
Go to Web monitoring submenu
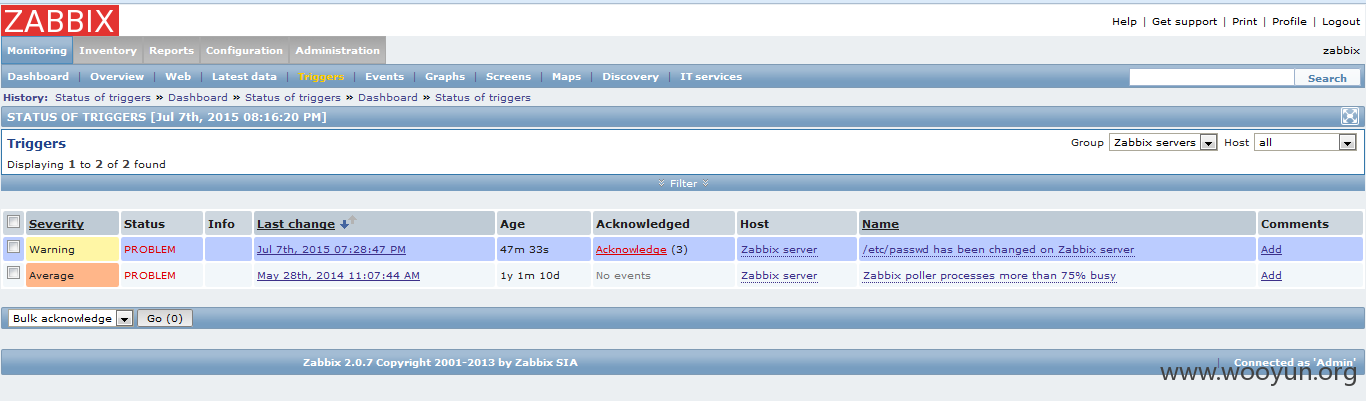178,76
